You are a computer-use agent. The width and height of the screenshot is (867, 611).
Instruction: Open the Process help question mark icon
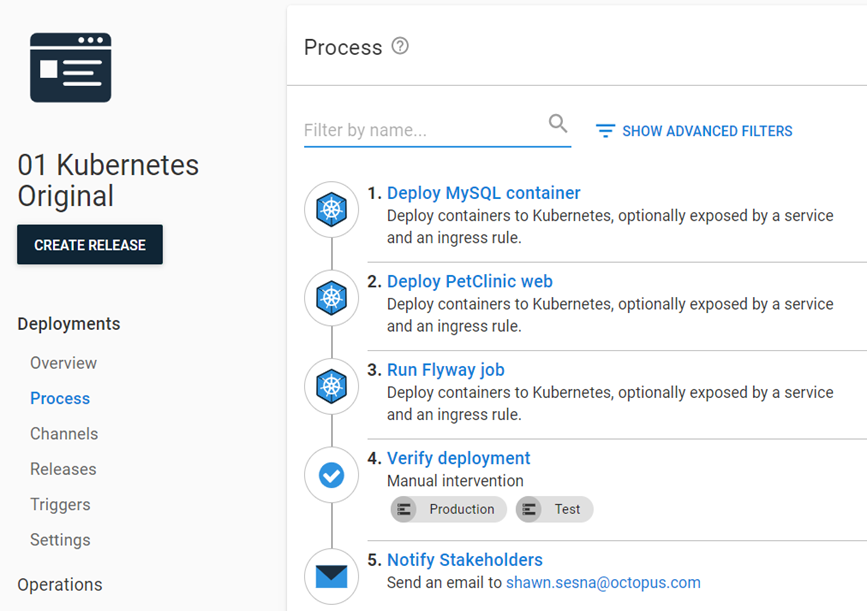[400, 46]
